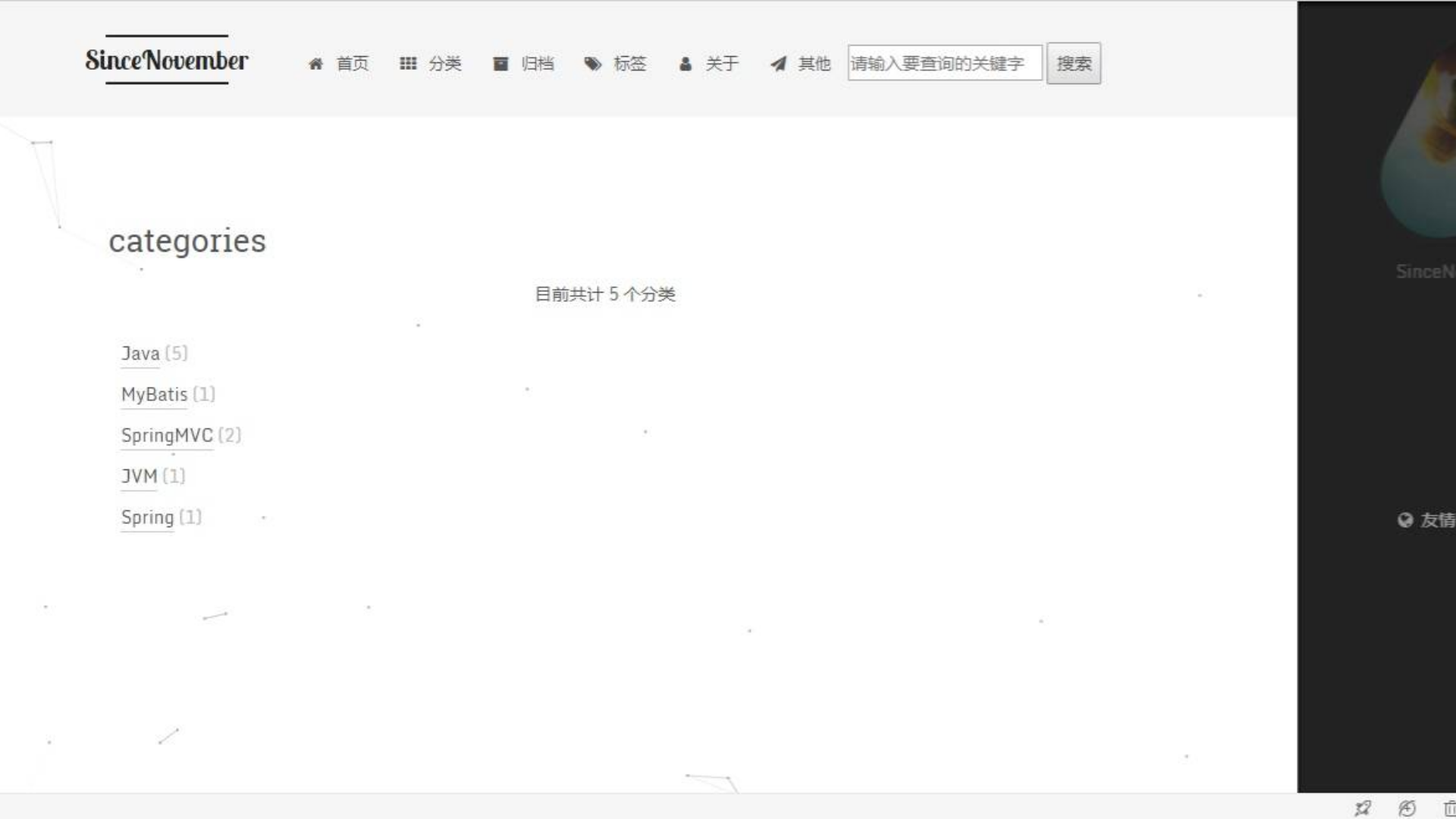The image size is (1456, 819).
Task: Click the rocket icon in the bottom bar
Action: click(x=1363, y=808)
